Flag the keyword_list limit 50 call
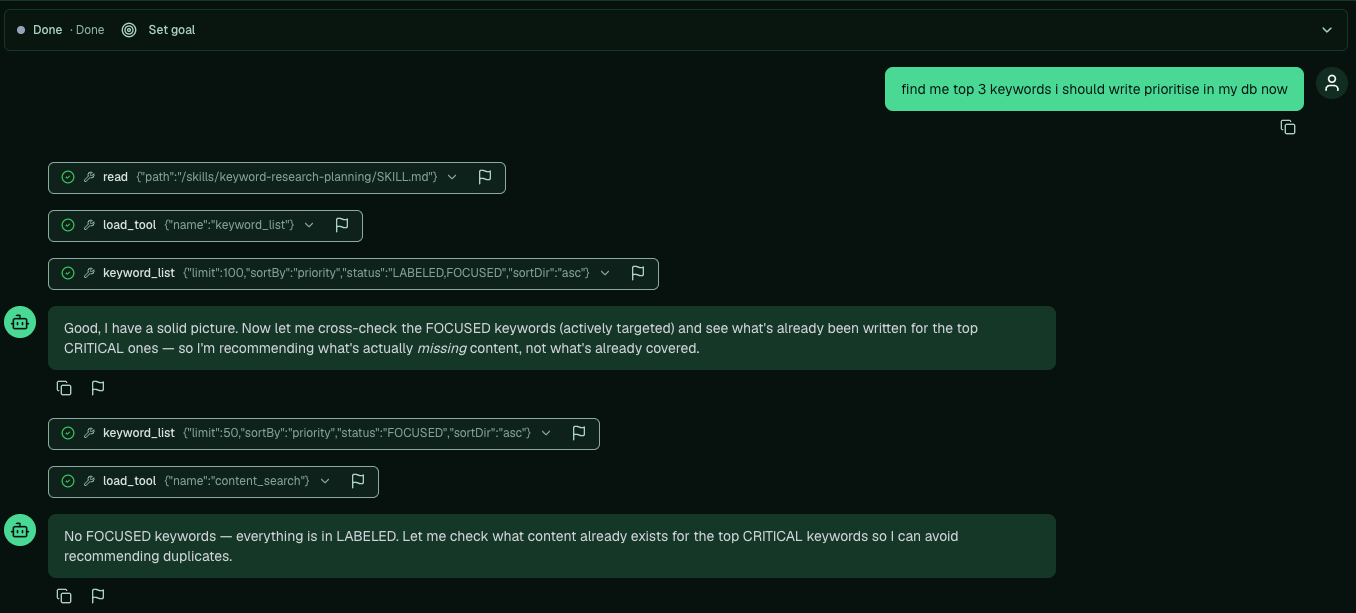1356x613 pixels. click(579, 433)
